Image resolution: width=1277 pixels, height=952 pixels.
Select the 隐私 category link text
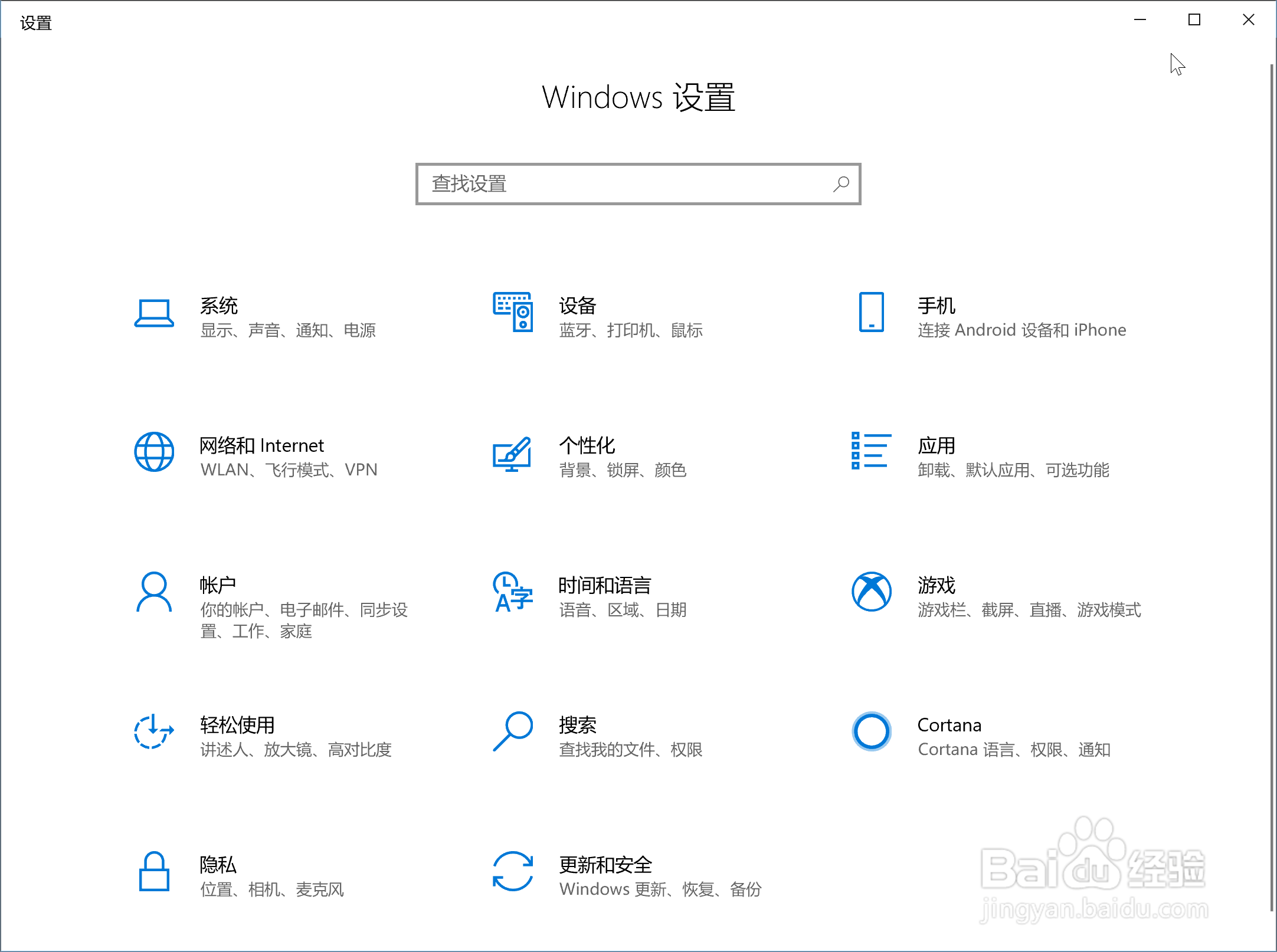click(x=217, y=865)
